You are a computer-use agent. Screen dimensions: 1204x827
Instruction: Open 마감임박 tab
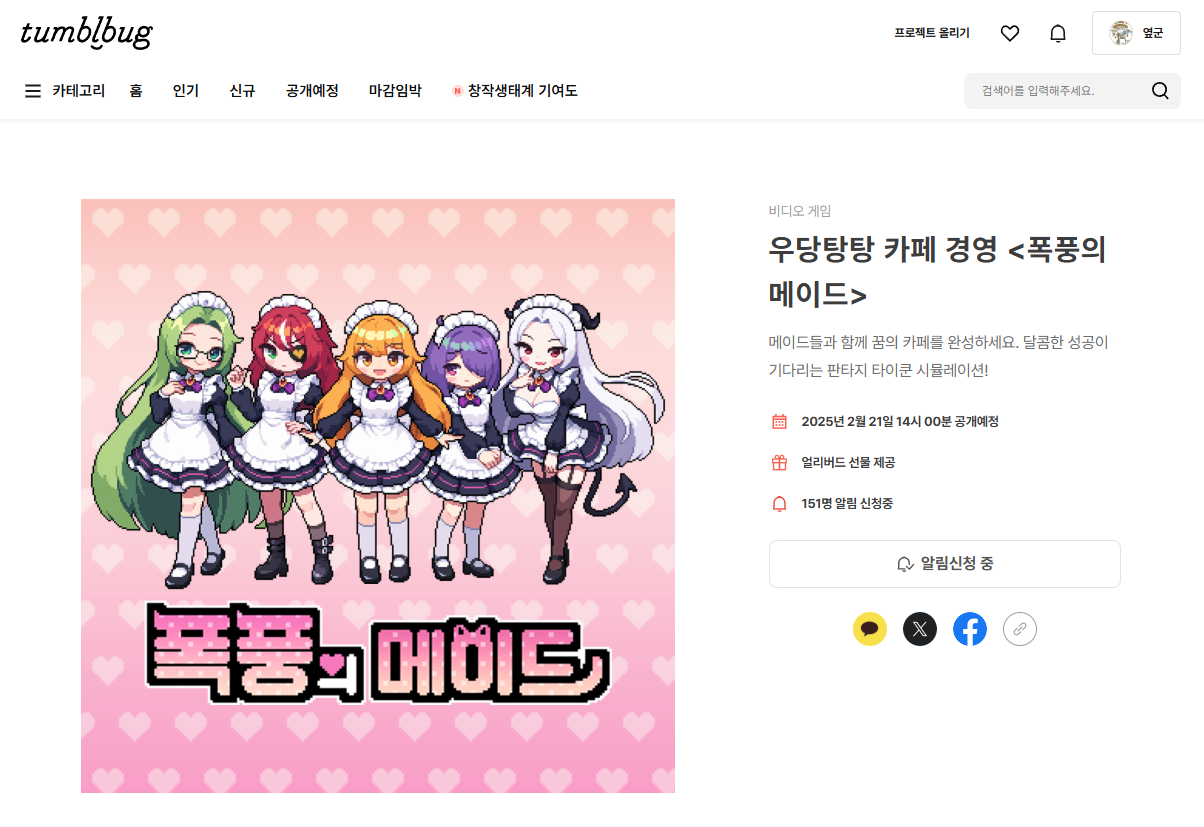click(x=395, y=91)
